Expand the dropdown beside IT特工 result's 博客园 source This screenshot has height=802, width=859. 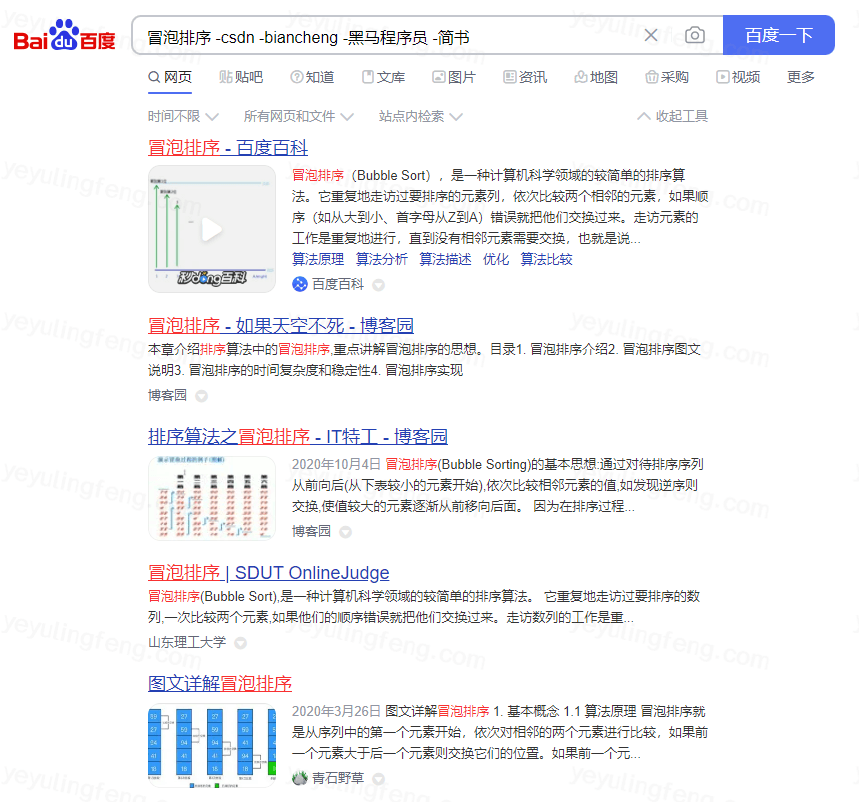pos(345,531)
